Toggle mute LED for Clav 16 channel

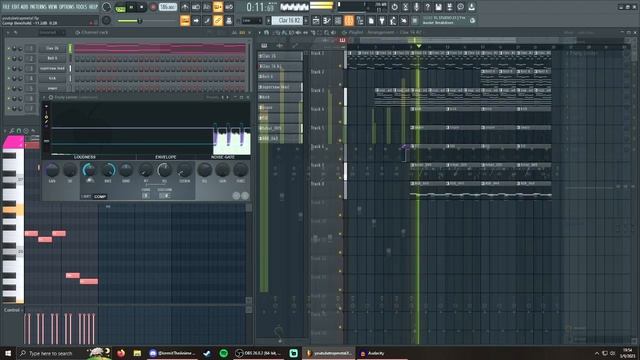[x=9, y=48]
